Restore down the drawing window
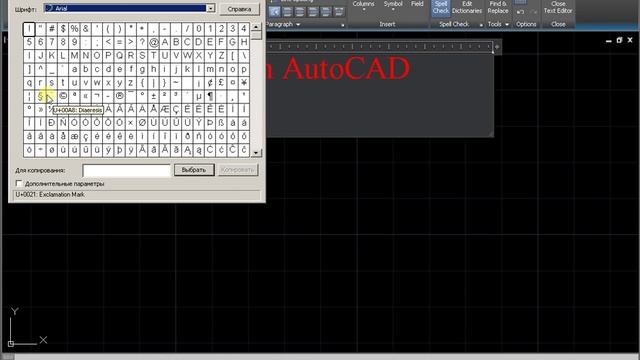640x360 pixels. point(619,40)
